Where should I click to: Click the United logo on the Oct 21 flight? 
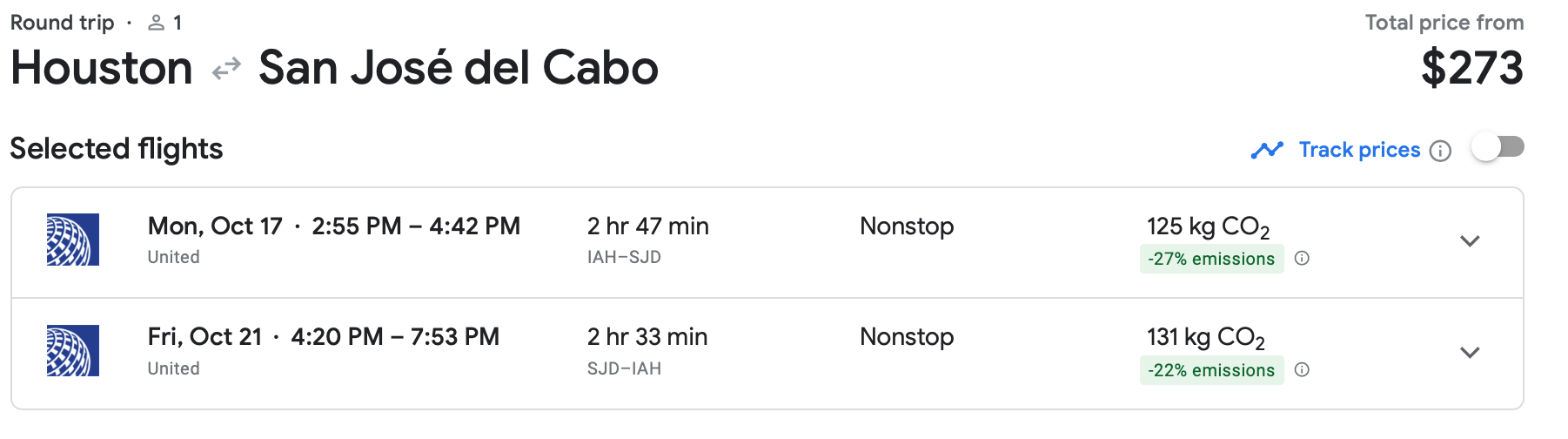(73, 351)
